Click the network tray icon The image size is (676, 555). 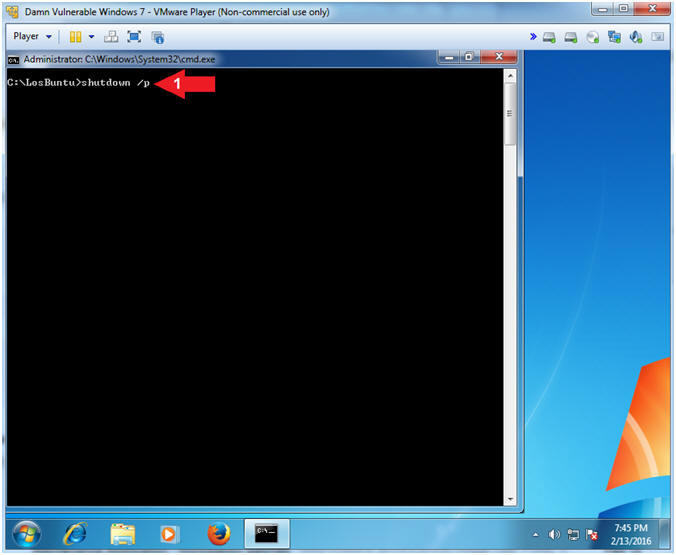(x=573, y=535)
